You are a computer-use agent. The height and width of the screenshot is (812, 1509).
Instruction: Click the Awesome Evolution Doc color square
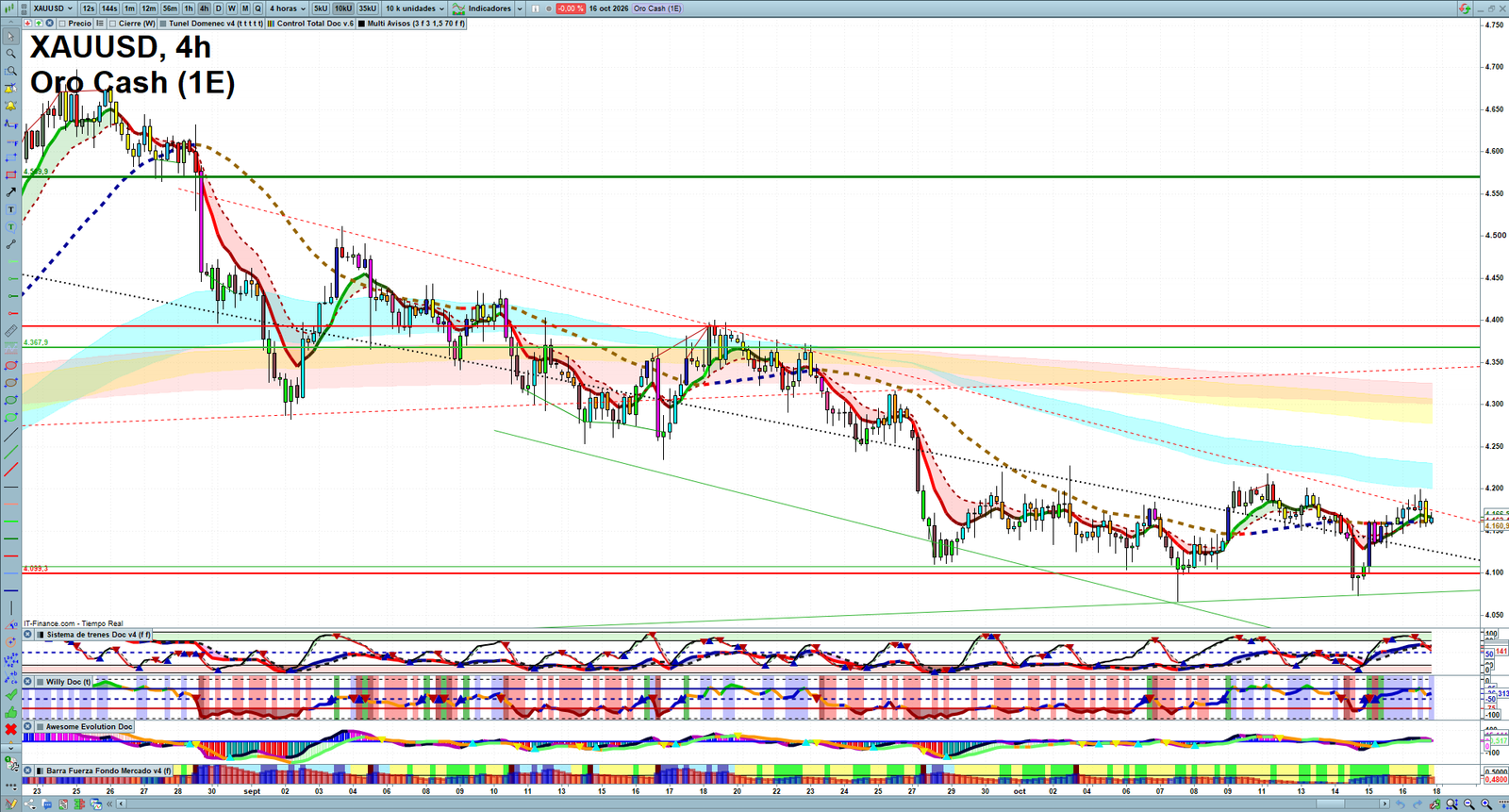tap(41, 726)
